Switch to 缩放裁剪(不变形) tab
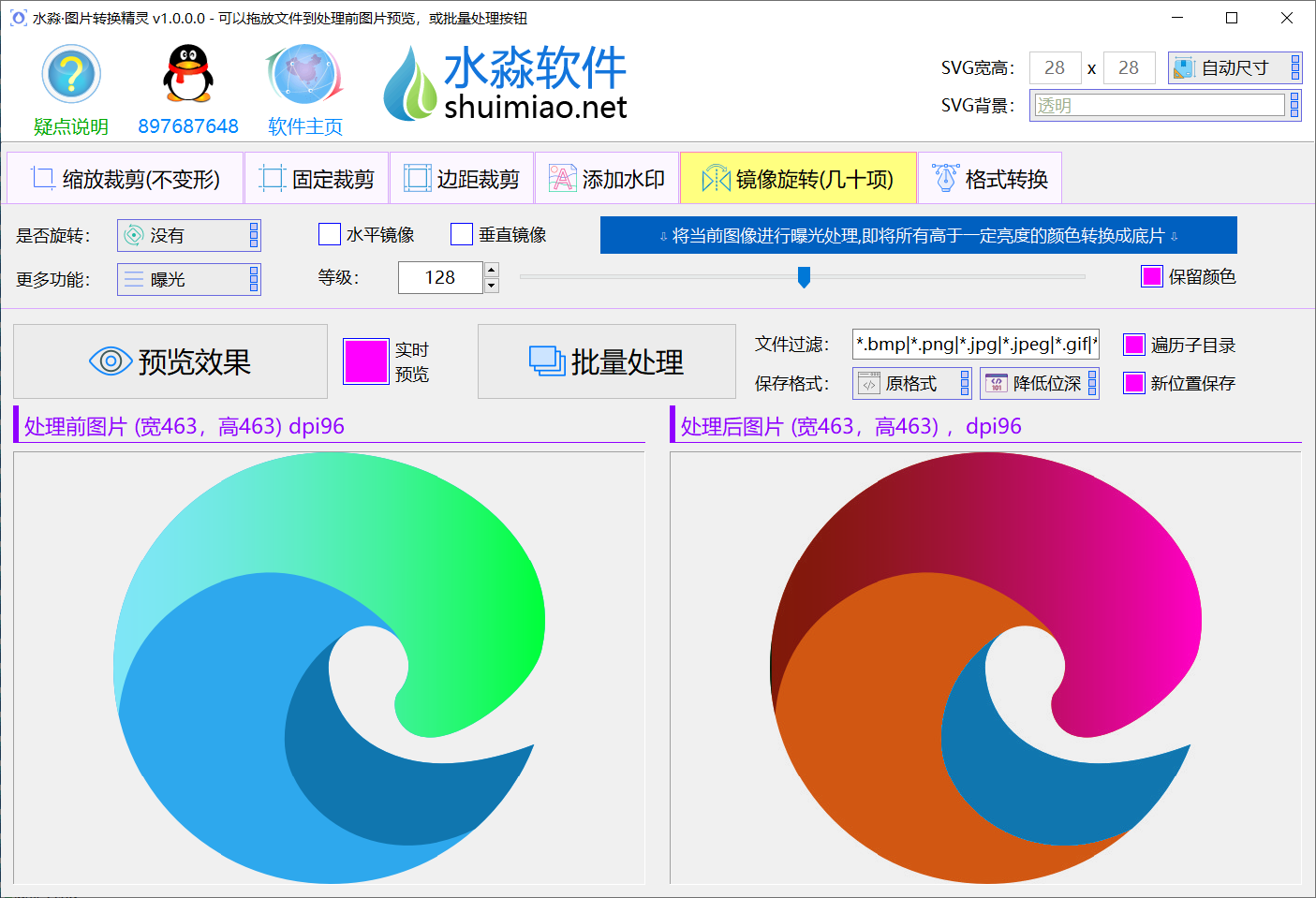 [125, 178]
